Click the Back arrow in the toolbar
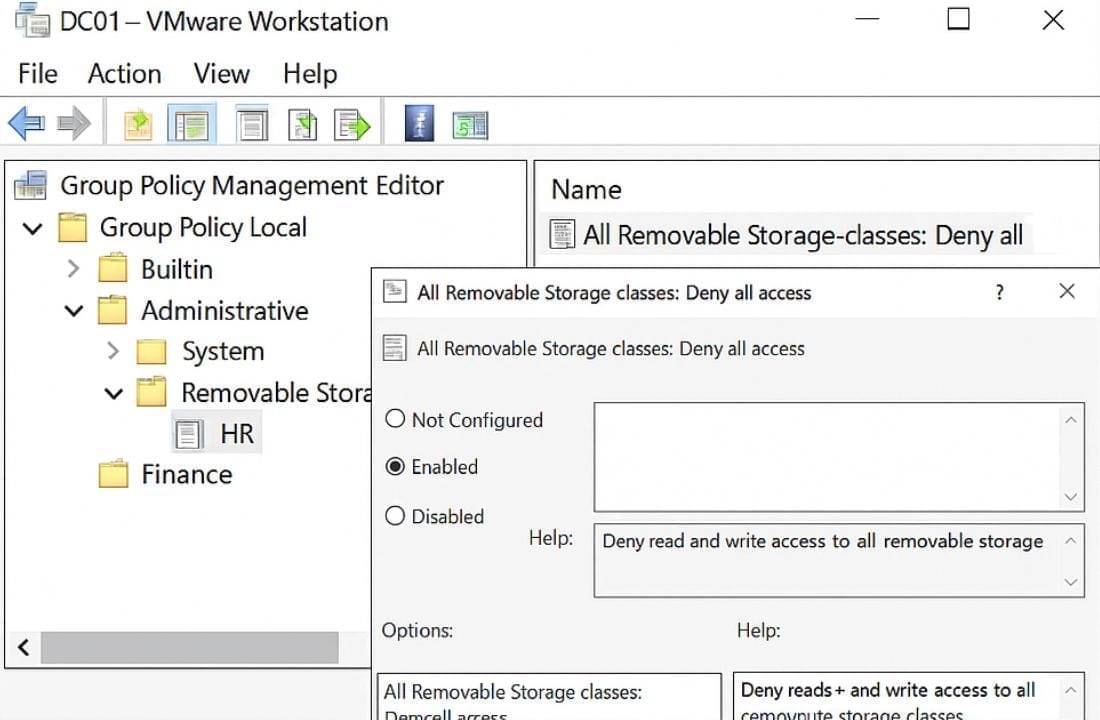The height and width of the screenshot is (720, 1100). tap(26, 124)
